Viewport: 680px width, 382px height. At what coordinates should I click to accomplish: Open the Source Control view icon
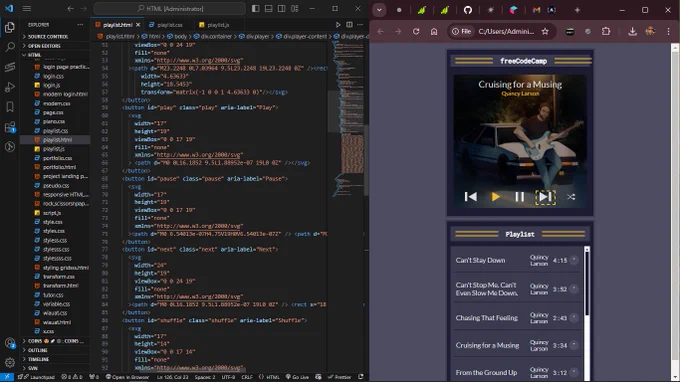(10, 67)
